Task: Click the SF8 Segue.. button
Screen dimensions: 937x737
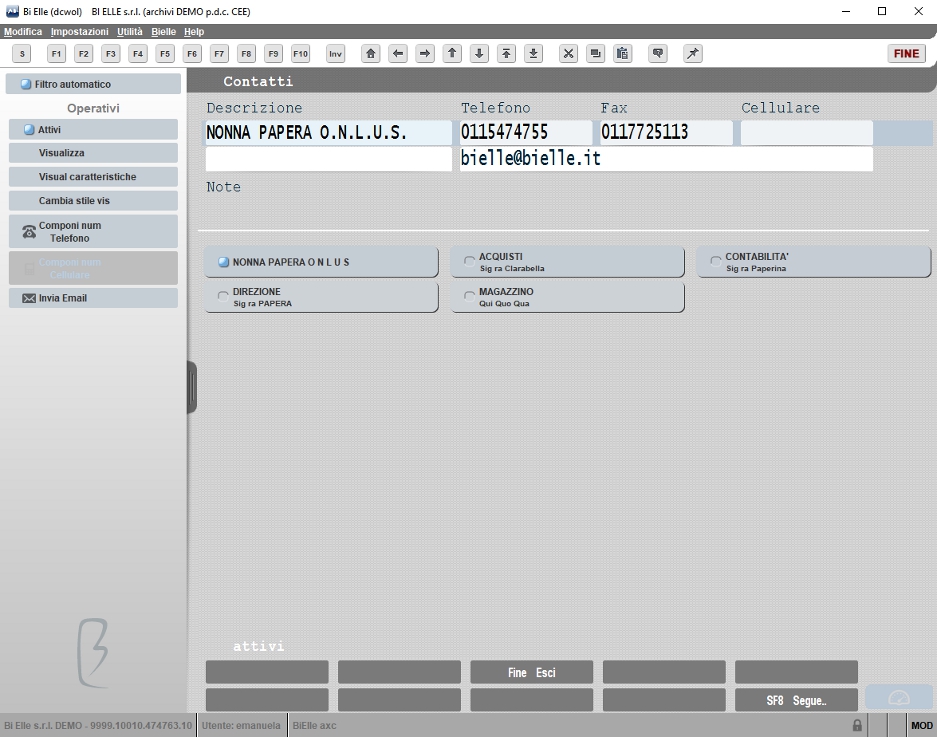Action: point(796,701)
